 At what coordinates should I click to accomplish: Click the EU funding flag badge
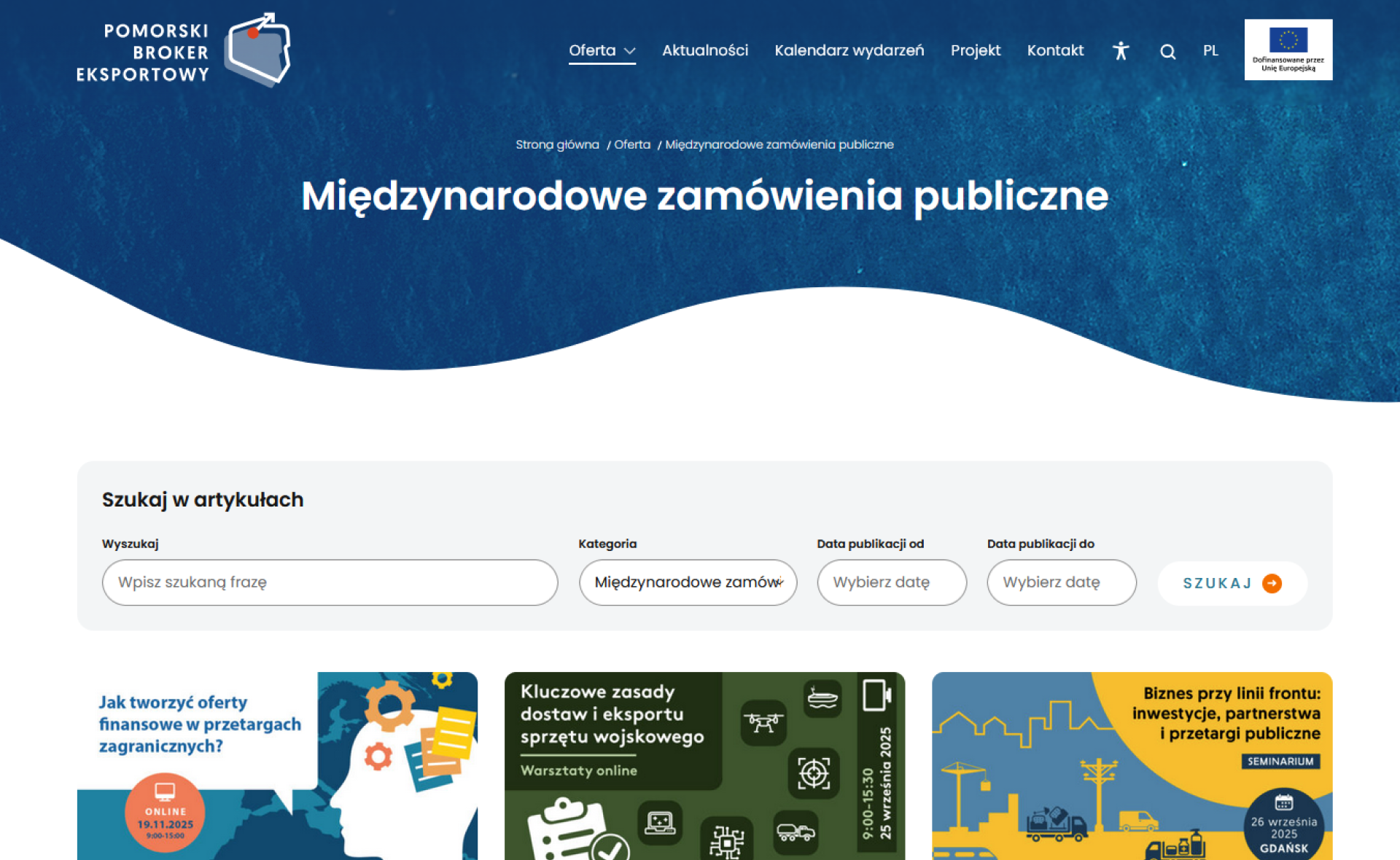[x=1288, y=50]
